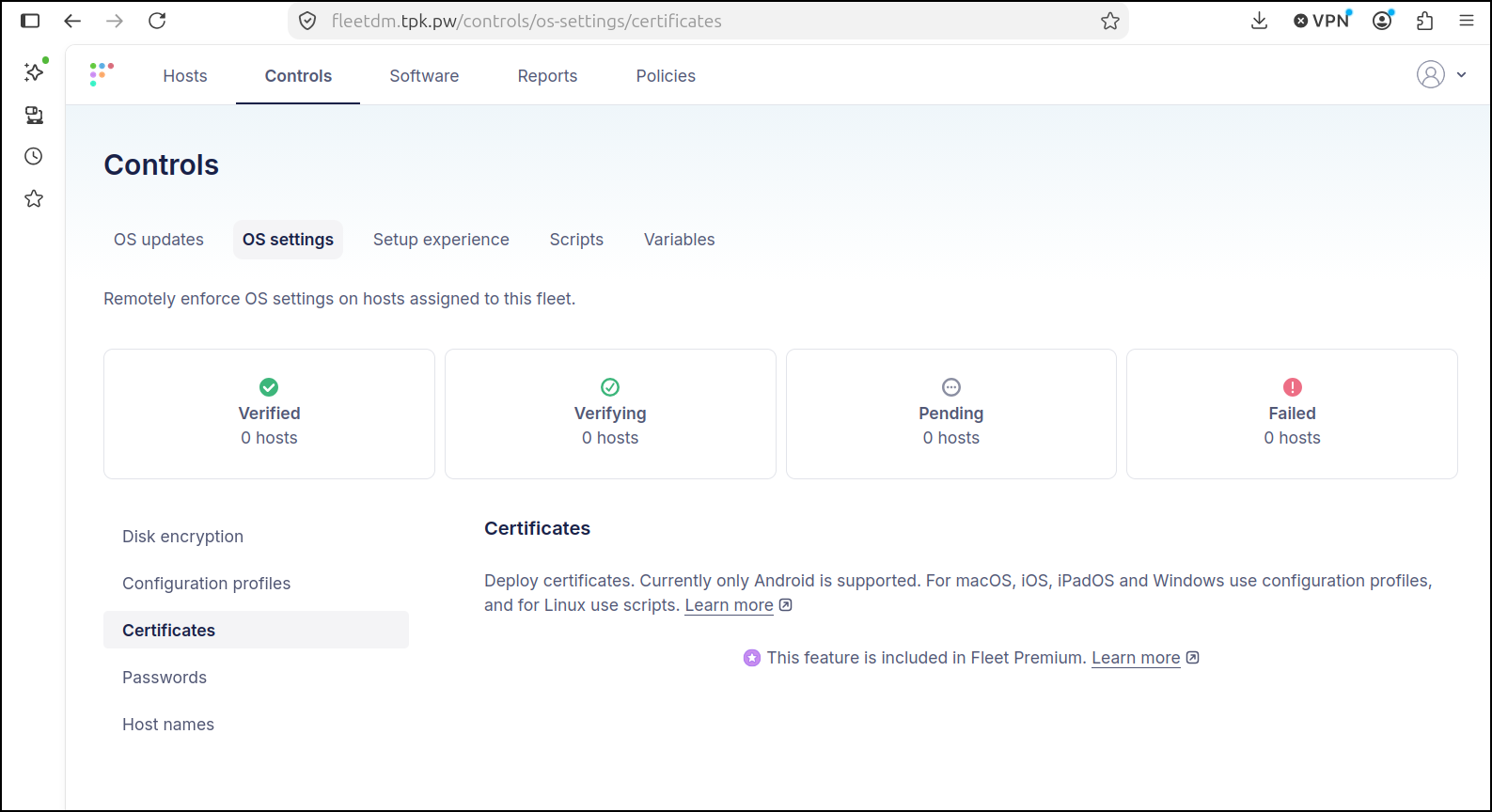
Task: Click the external link icon after Premium Learn more
Action: tap(1193, 658)
